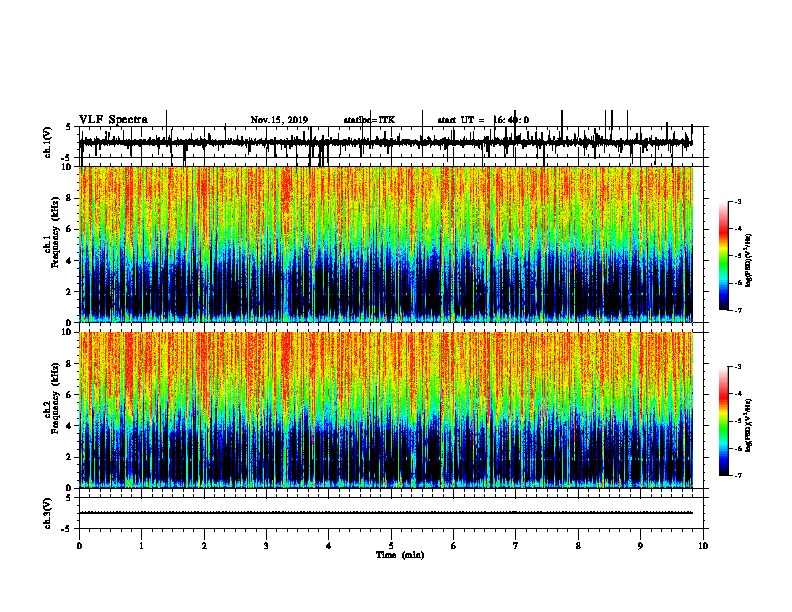Click the "Time (min)" x-axis title
This screenshot has width=792, height=612.
click(x=400, y=555)
